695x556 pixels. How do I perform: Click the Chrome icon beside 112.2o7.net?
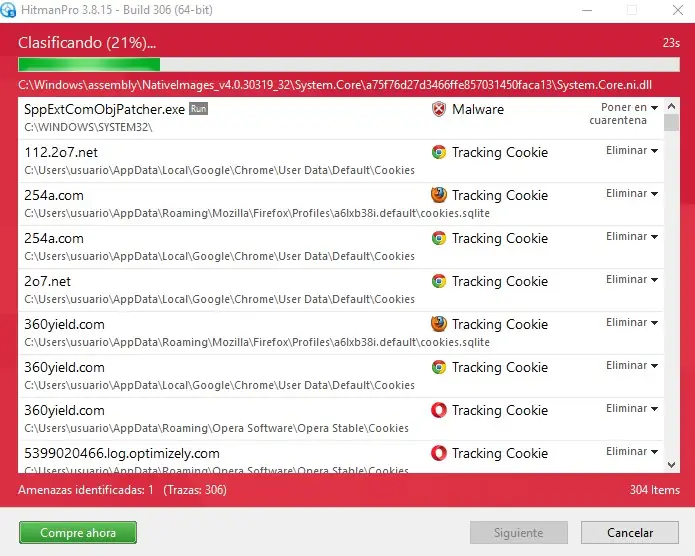438,153
